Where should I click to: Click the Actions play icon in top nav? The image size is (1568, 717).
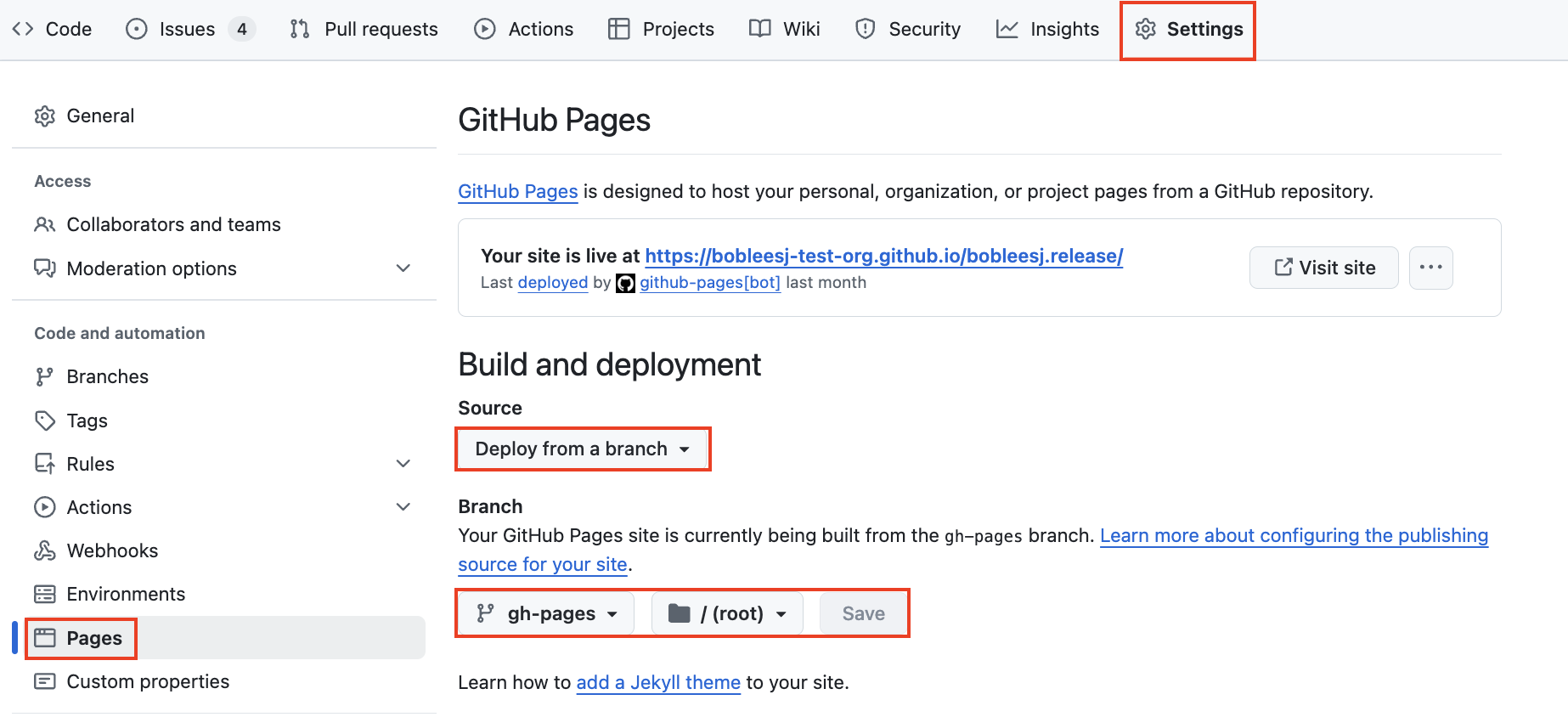(x=485, y=29)
